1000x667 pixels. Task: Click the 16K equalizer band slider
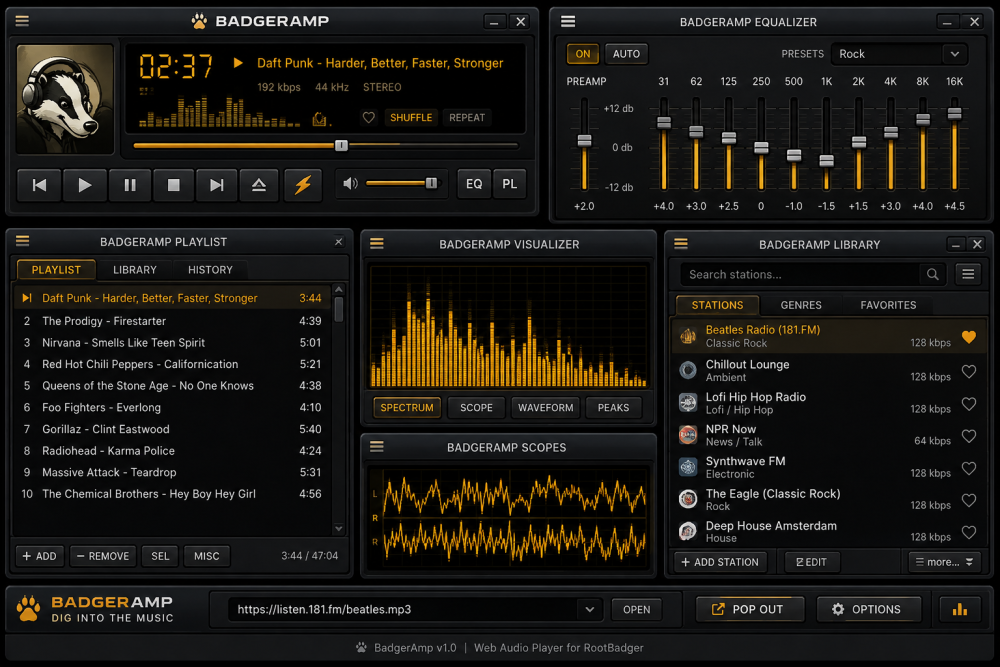[954, 114]
